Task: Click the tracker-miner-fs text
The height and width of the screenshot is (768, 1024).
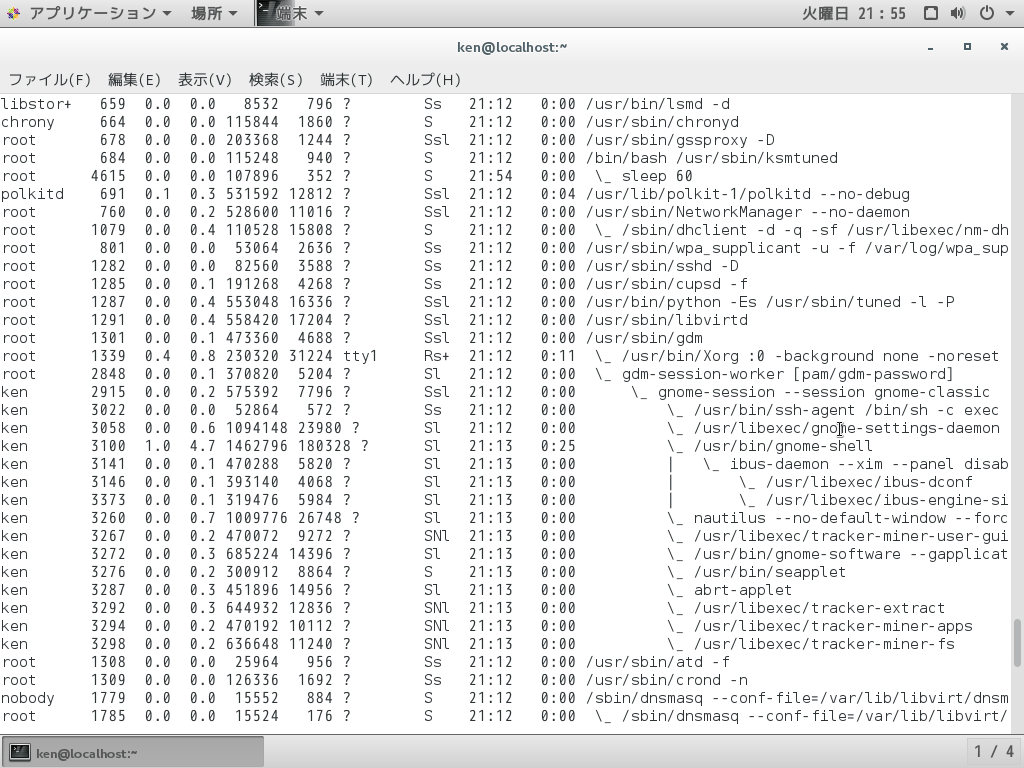Action: [x=824, y=645]
